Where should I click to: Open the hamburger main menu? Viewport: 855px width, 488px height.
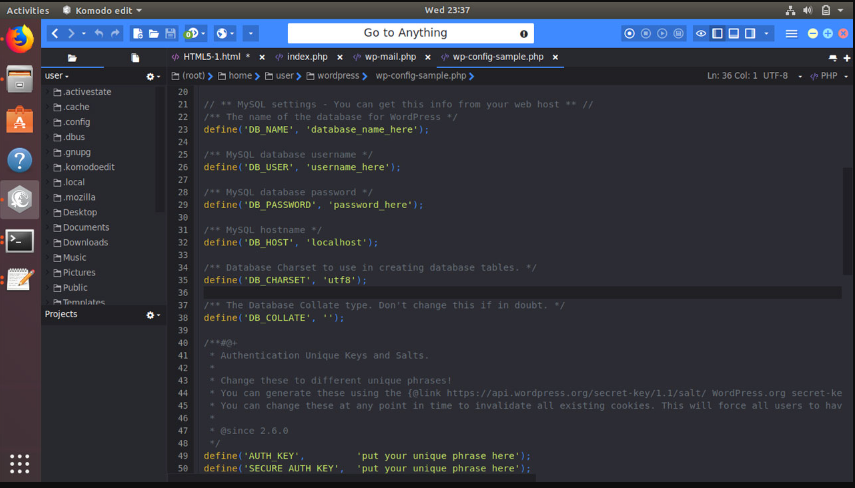(791, 34)
